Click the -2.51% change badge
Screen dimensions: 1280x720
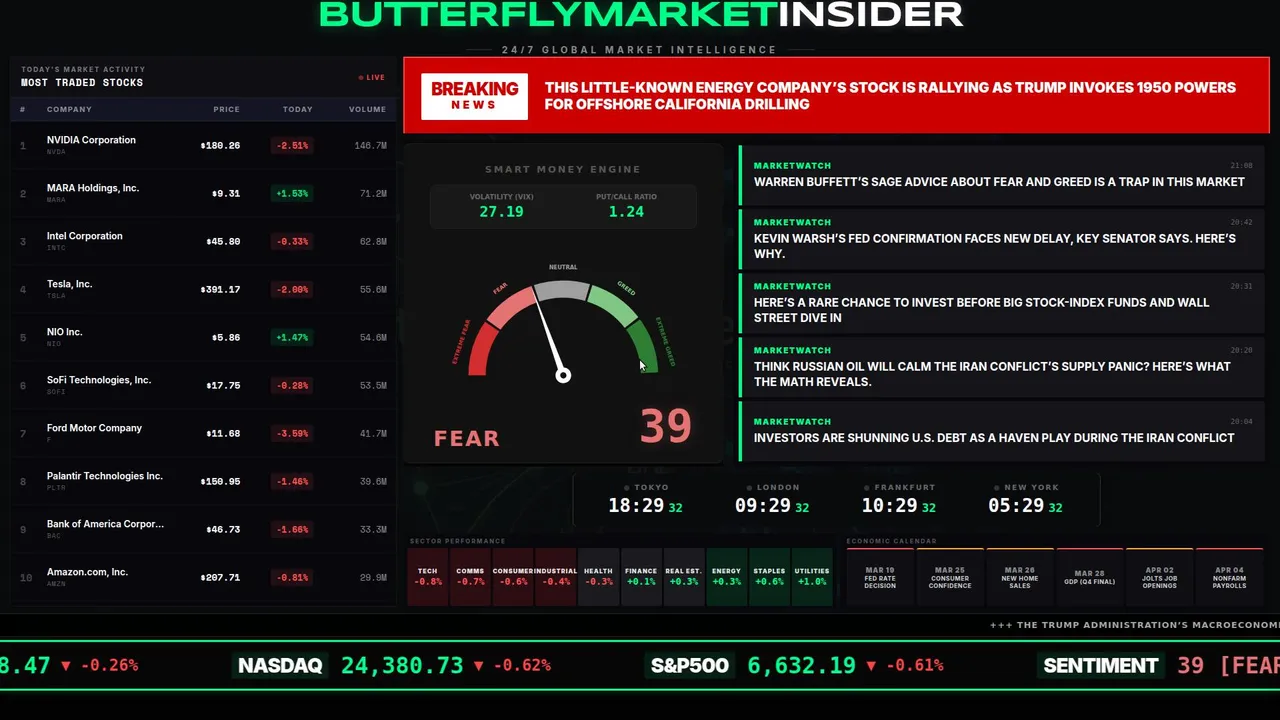(x=292, y=146)
